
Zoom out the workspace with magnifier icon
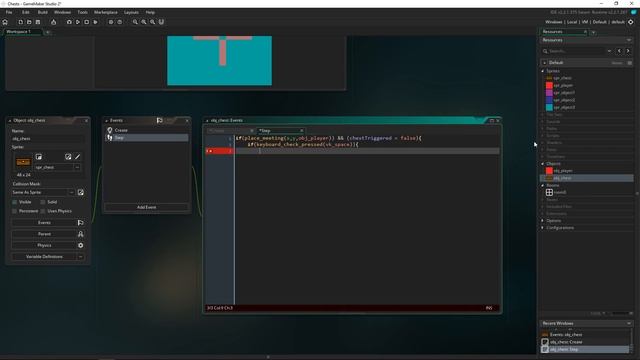(x=135, y=22)
